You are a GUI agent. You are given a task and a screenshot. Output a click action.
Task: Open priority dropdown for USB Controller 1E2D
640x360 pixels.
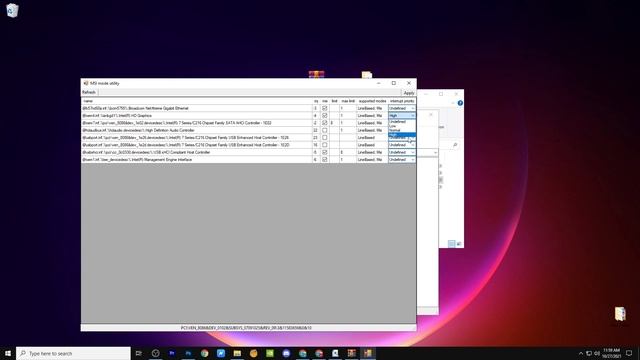(402, 145)
